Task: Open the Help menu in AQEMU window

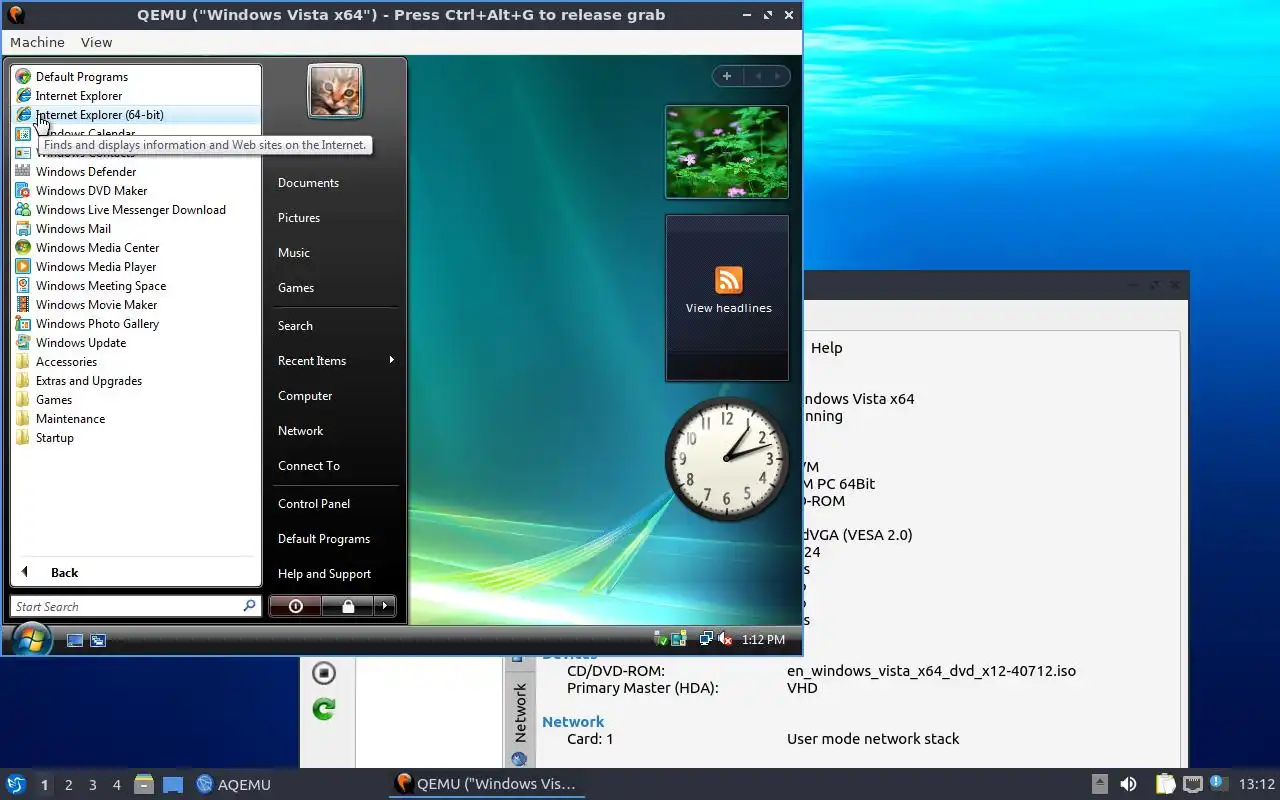Action: tap(826, 348)
